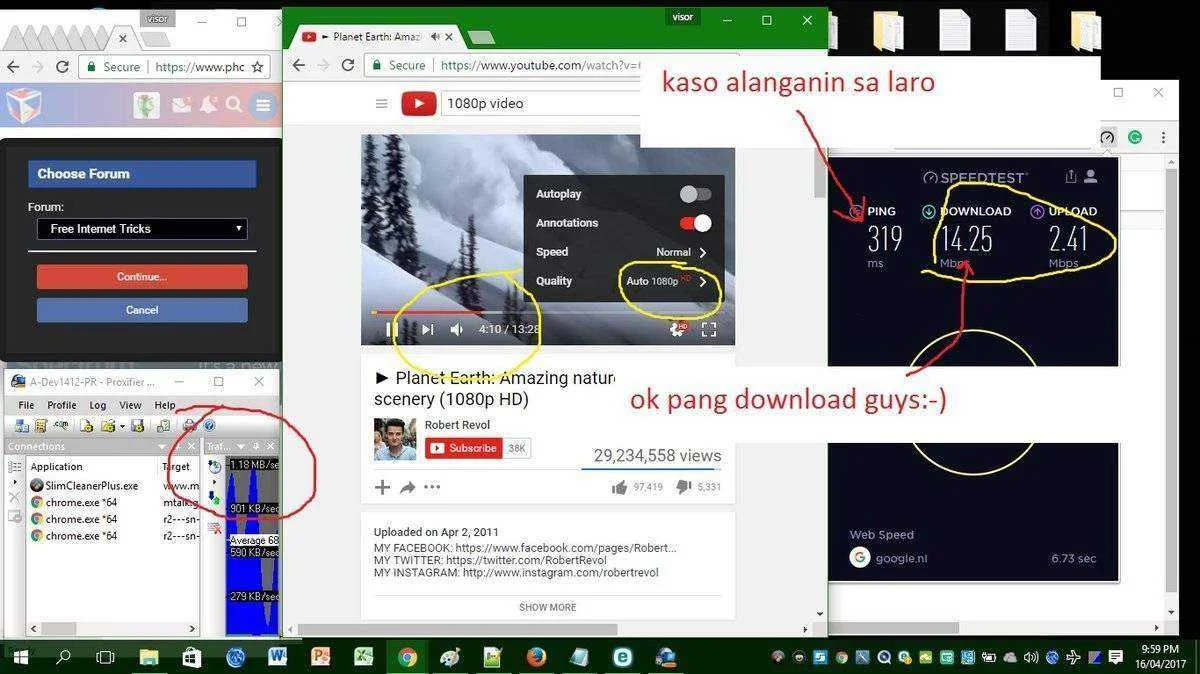The width and height of the screenshot is (1200, 674).
Task: Select SlimCleanerPlus.exe connection row
Action: (113, 485)
